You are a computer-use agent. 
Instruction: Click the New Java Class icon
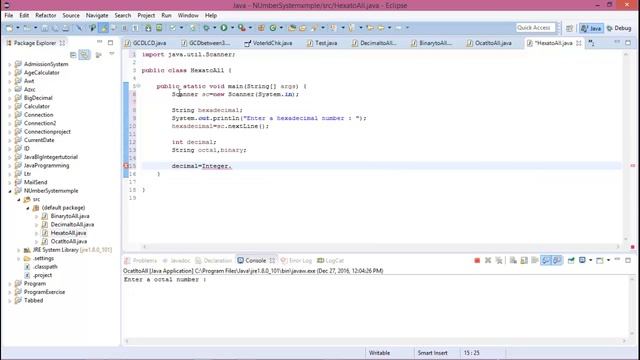tap(273, 28)
